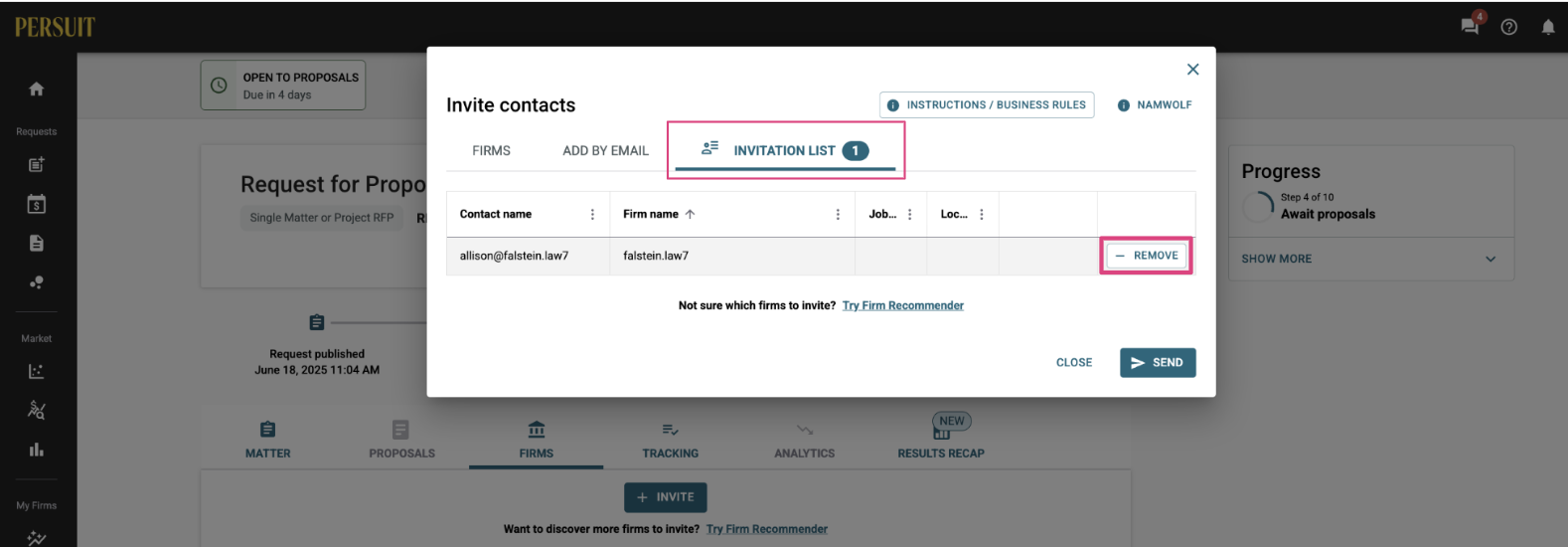The height and width of the screenshot is (547, 1568).
Task: Open Job column options menu
Action: point(909,215)
